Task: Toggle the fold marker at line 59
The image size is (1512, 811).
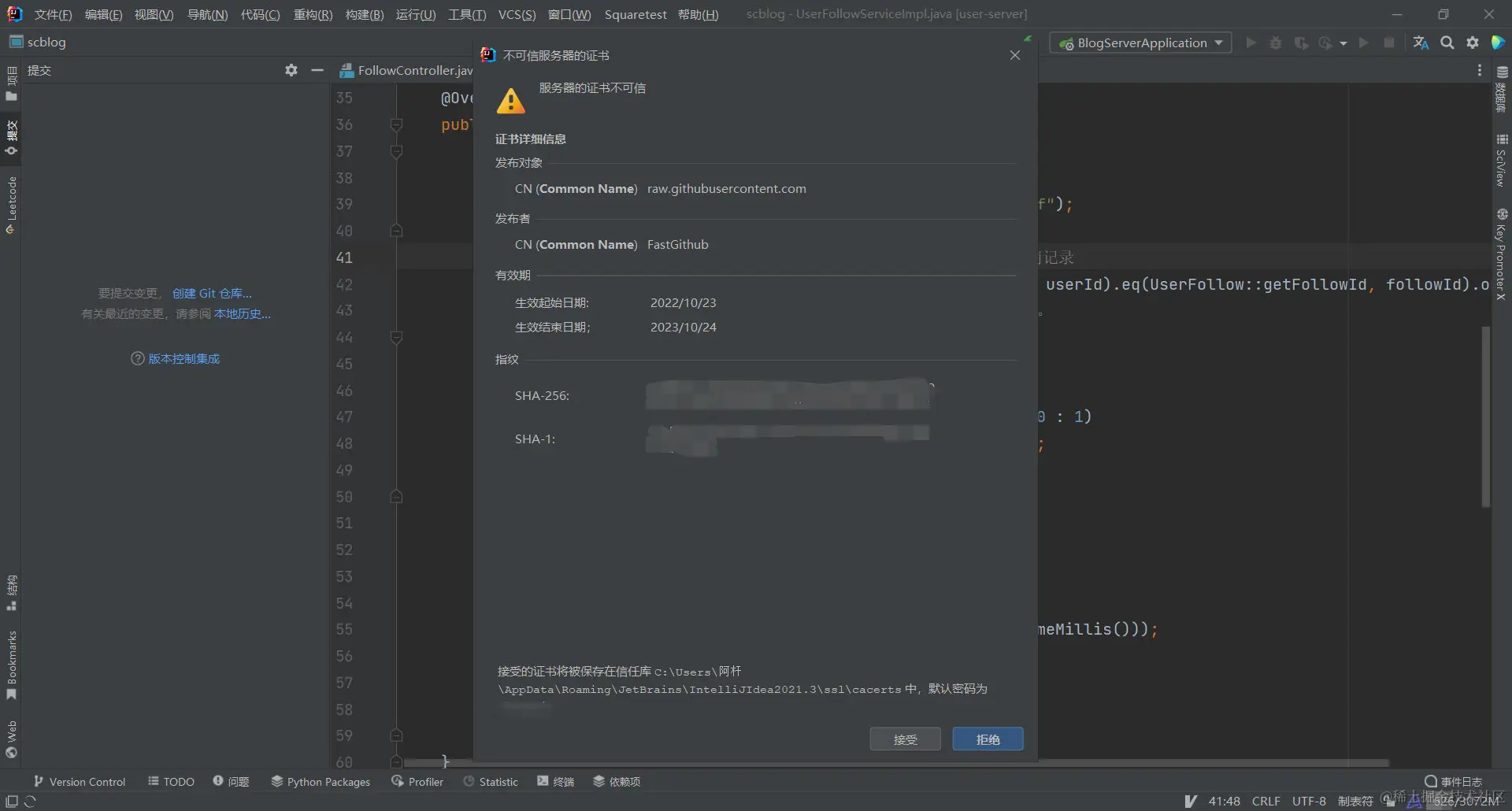Action: [397, 735]
